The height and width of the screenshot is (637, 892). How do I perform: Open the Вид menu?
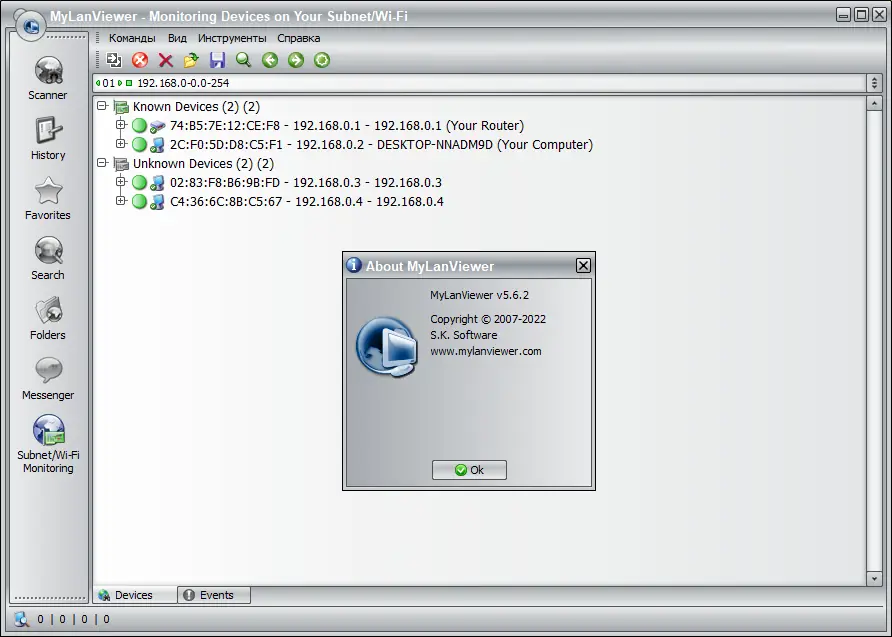click(177, 38)
